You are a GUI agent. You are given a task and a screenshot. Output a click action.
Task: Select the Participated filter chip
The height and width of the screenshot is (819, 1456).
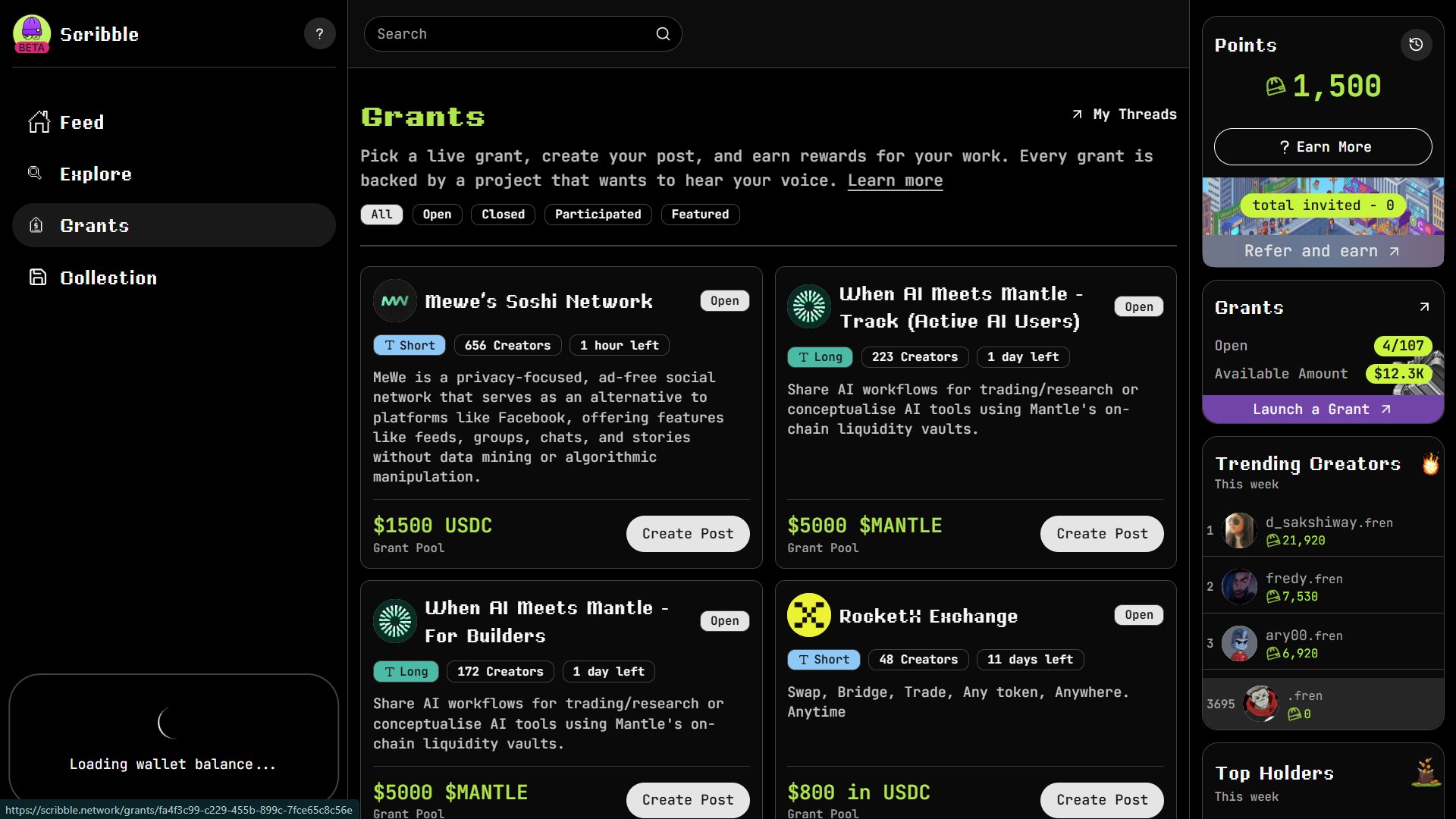[598, 215]
